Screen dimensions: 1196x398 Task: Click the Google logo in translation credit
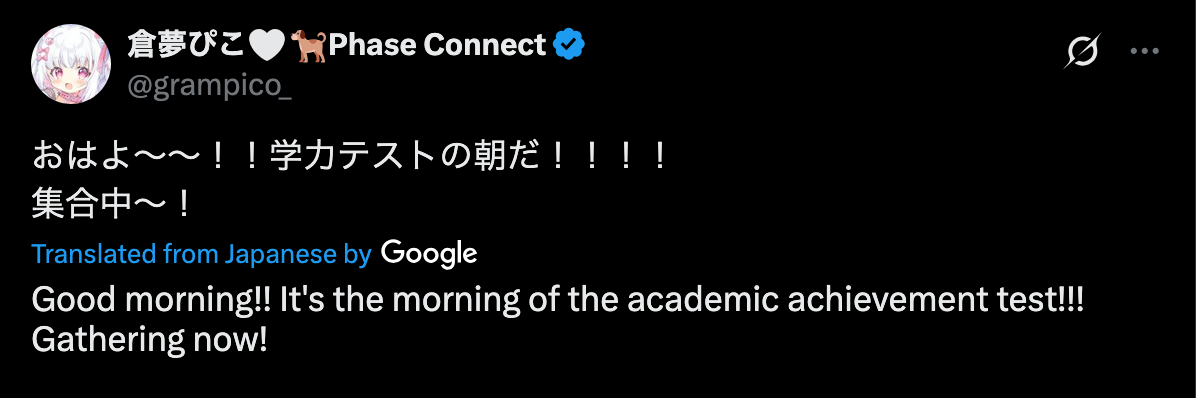[429, 253]
